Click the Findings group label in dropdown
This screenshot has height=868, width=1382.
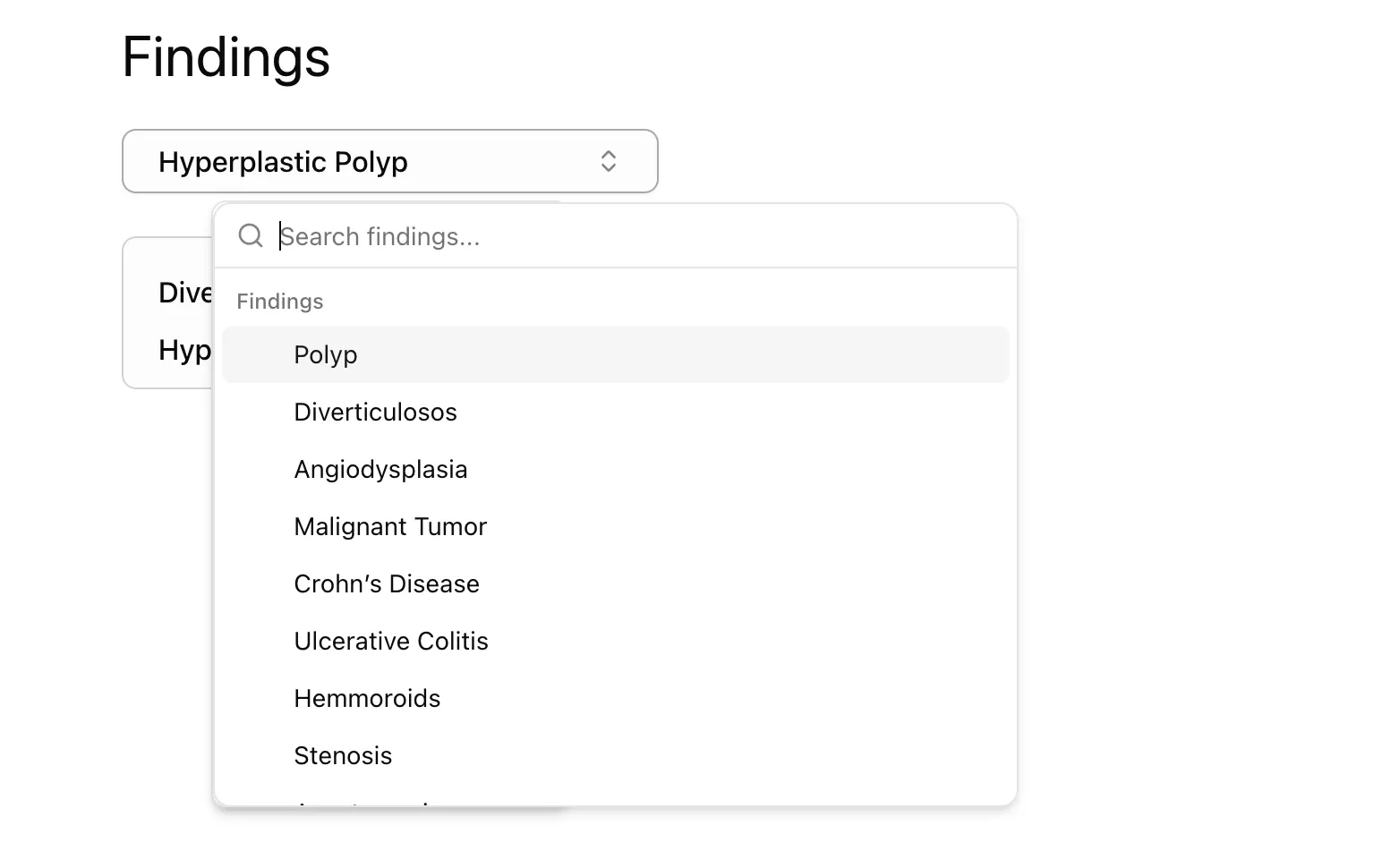(280, 302)
